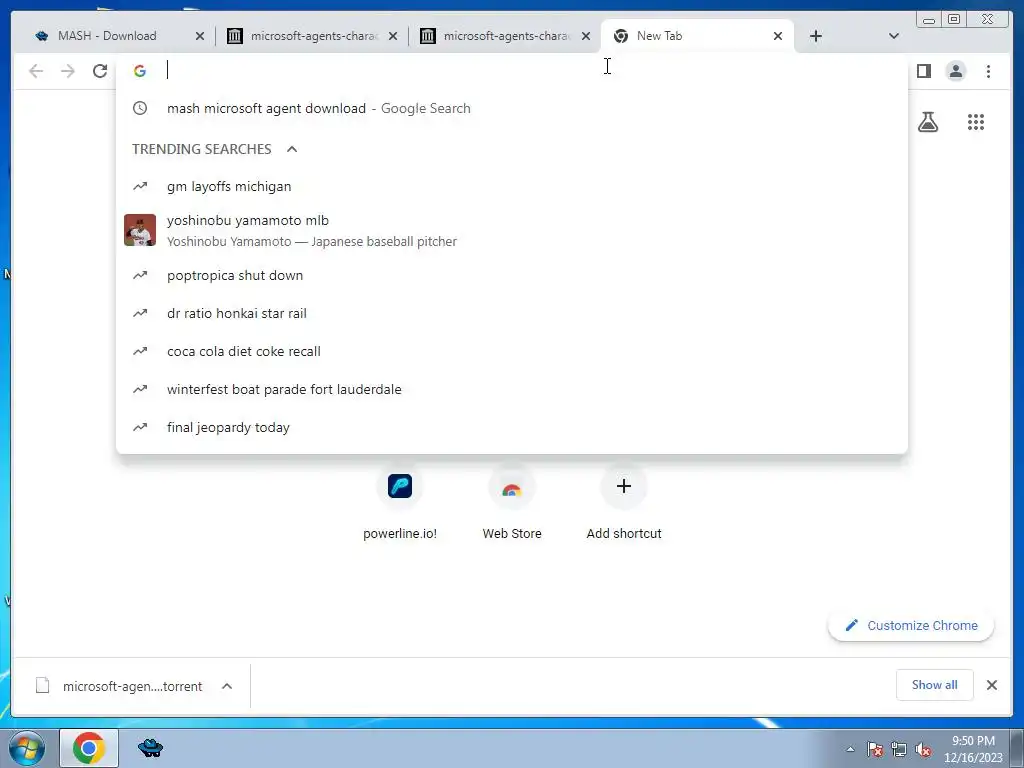Minimize the Chrome window

(x=928, y=20)
